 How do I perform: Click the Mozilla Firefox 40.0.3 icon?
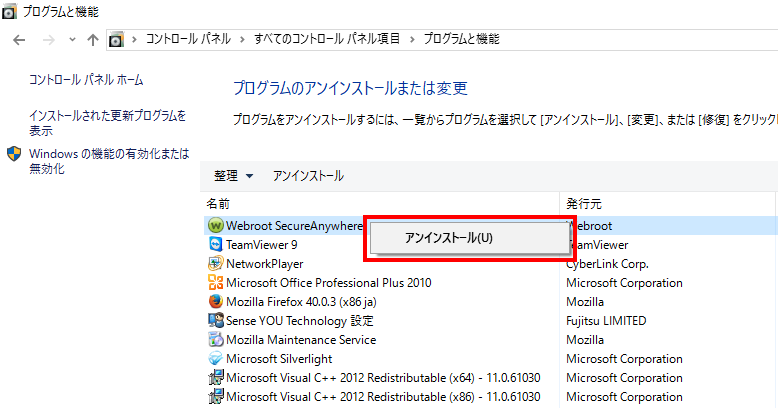(x=215, y=302)
